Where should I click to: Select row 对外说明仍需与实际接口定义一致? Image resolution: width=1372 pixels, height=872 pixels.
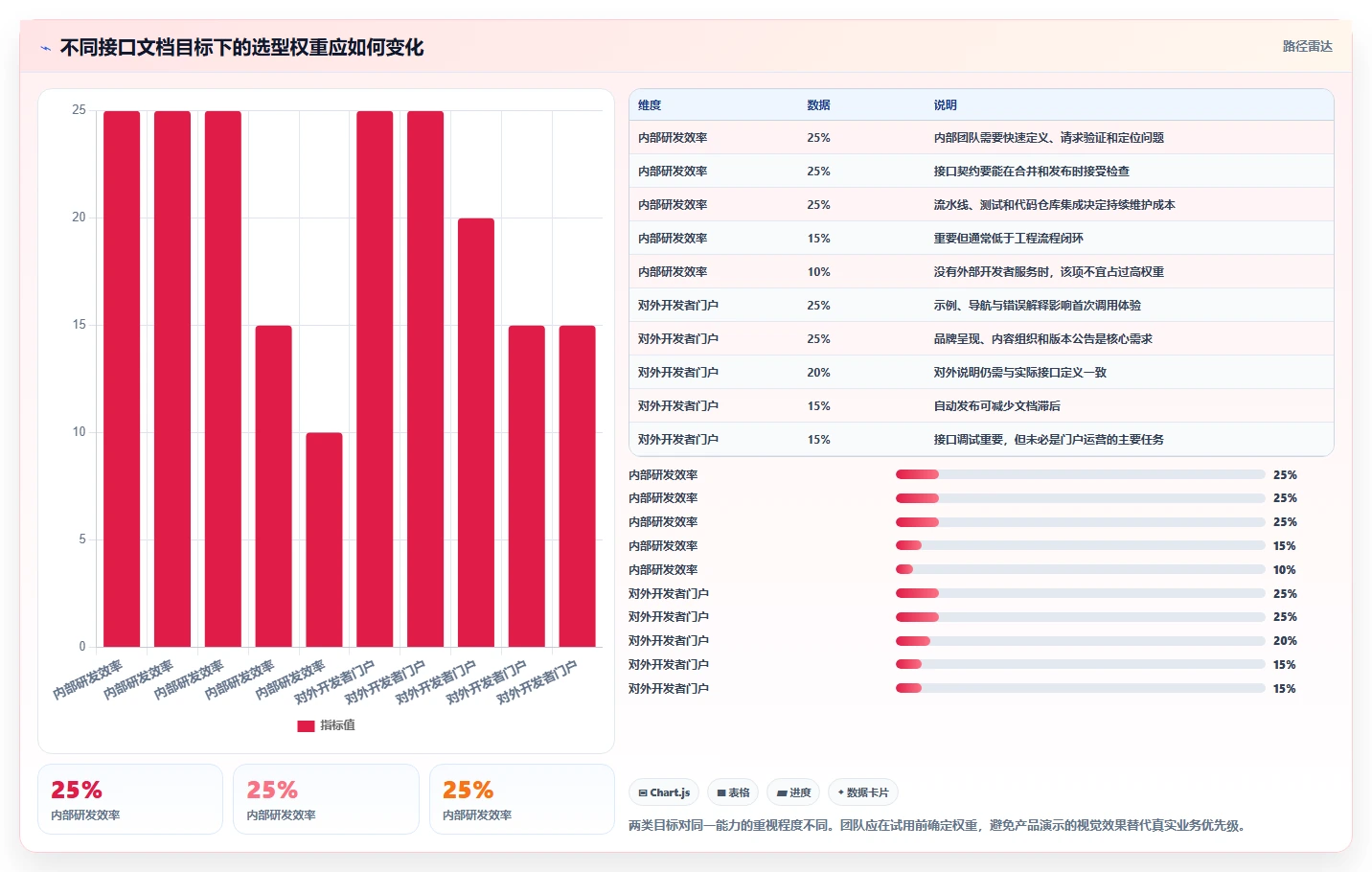pos(981,373)
